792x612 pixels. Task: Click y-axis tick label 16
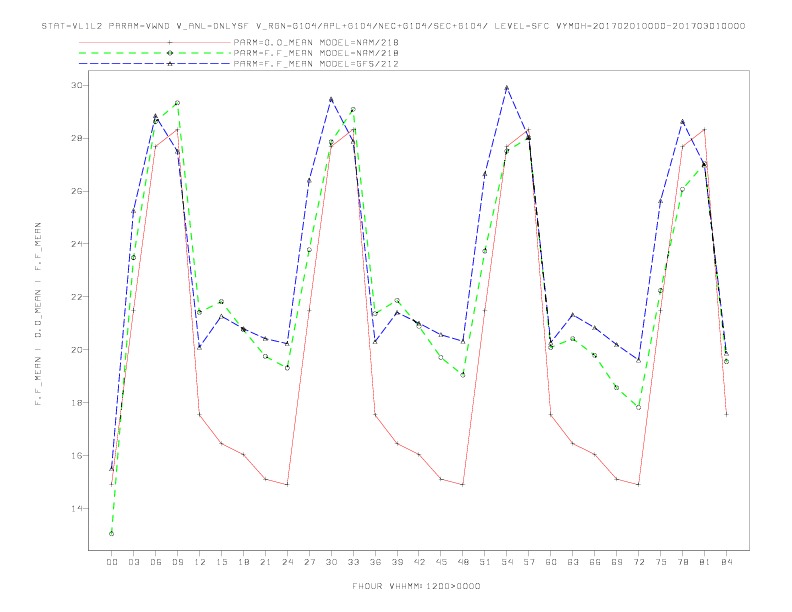pos(75,455)
